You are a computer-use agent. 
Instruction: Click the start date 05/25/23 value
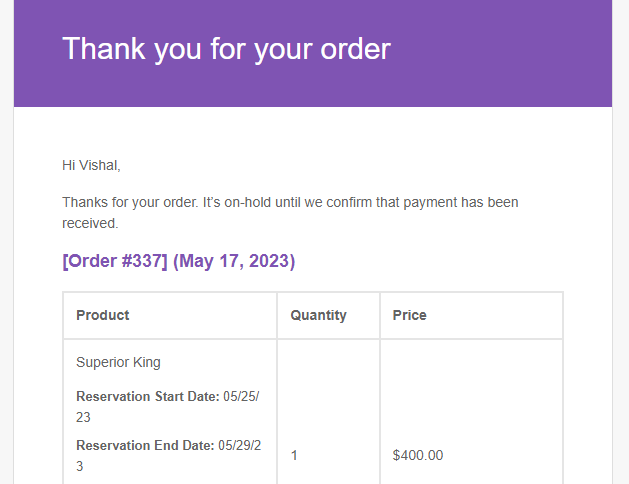point(168,407)
